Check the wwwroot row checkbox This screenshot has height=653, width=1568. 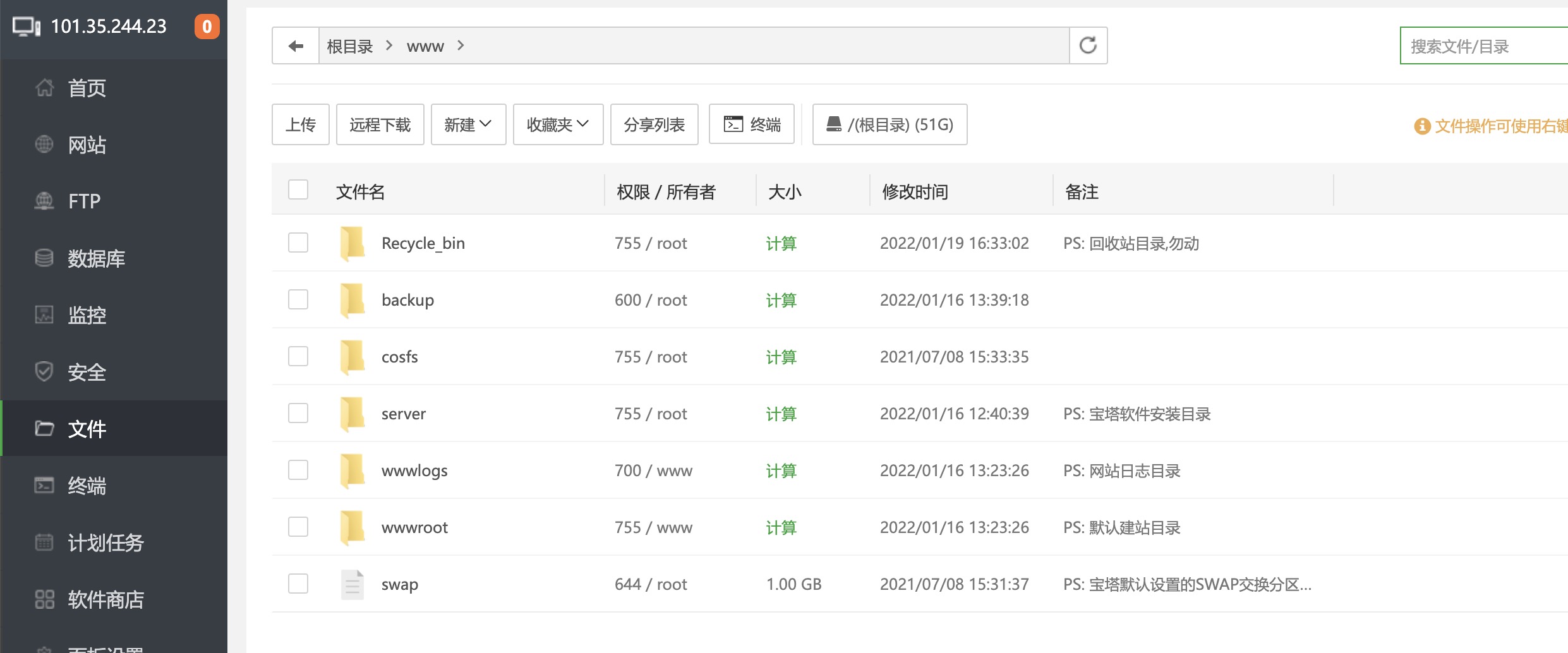[298, 527]
